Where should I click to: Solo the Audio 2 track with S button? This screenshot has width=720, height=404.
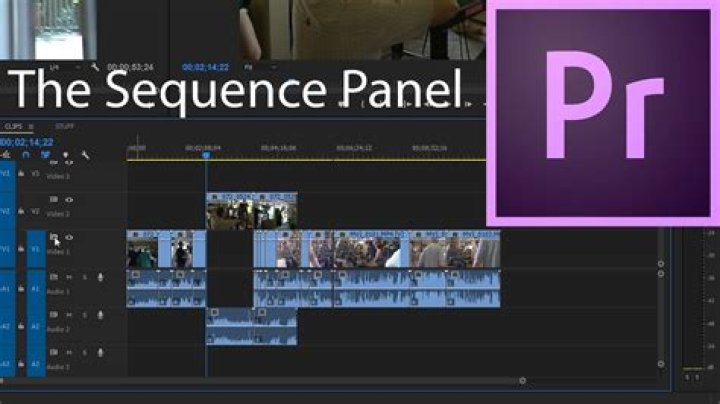[x=84, y=315]
